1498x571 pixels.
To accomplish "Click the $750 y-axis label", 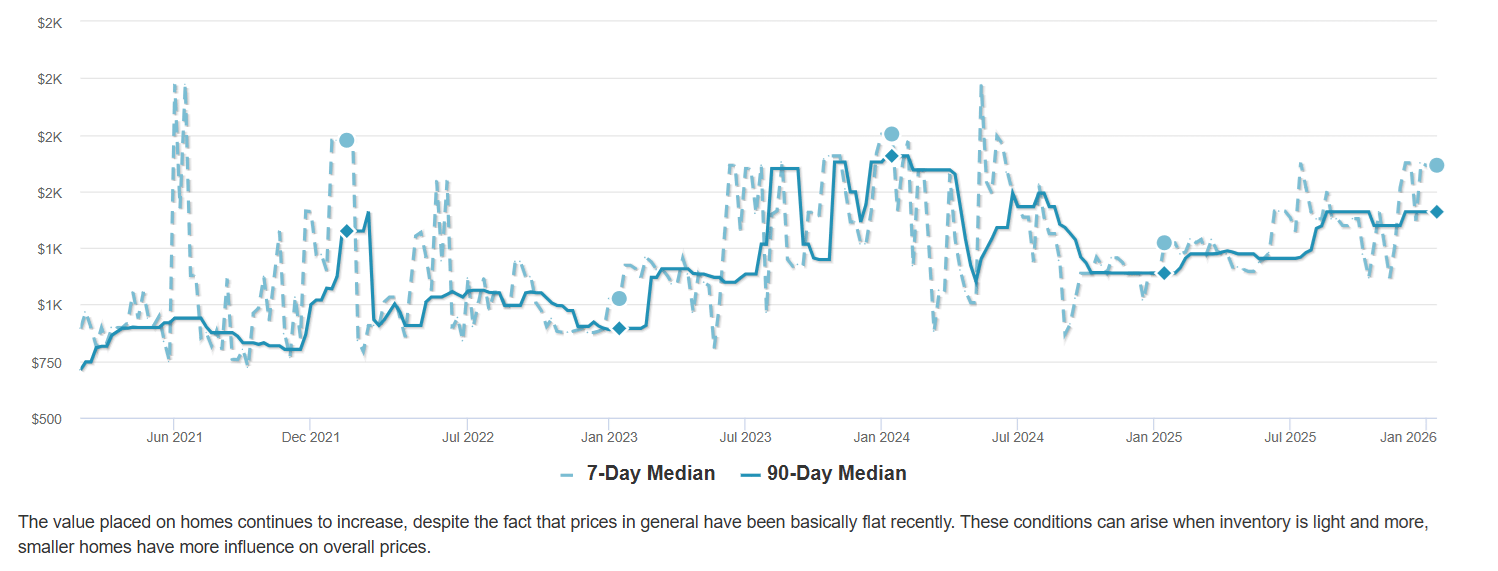I will (47, 363).
